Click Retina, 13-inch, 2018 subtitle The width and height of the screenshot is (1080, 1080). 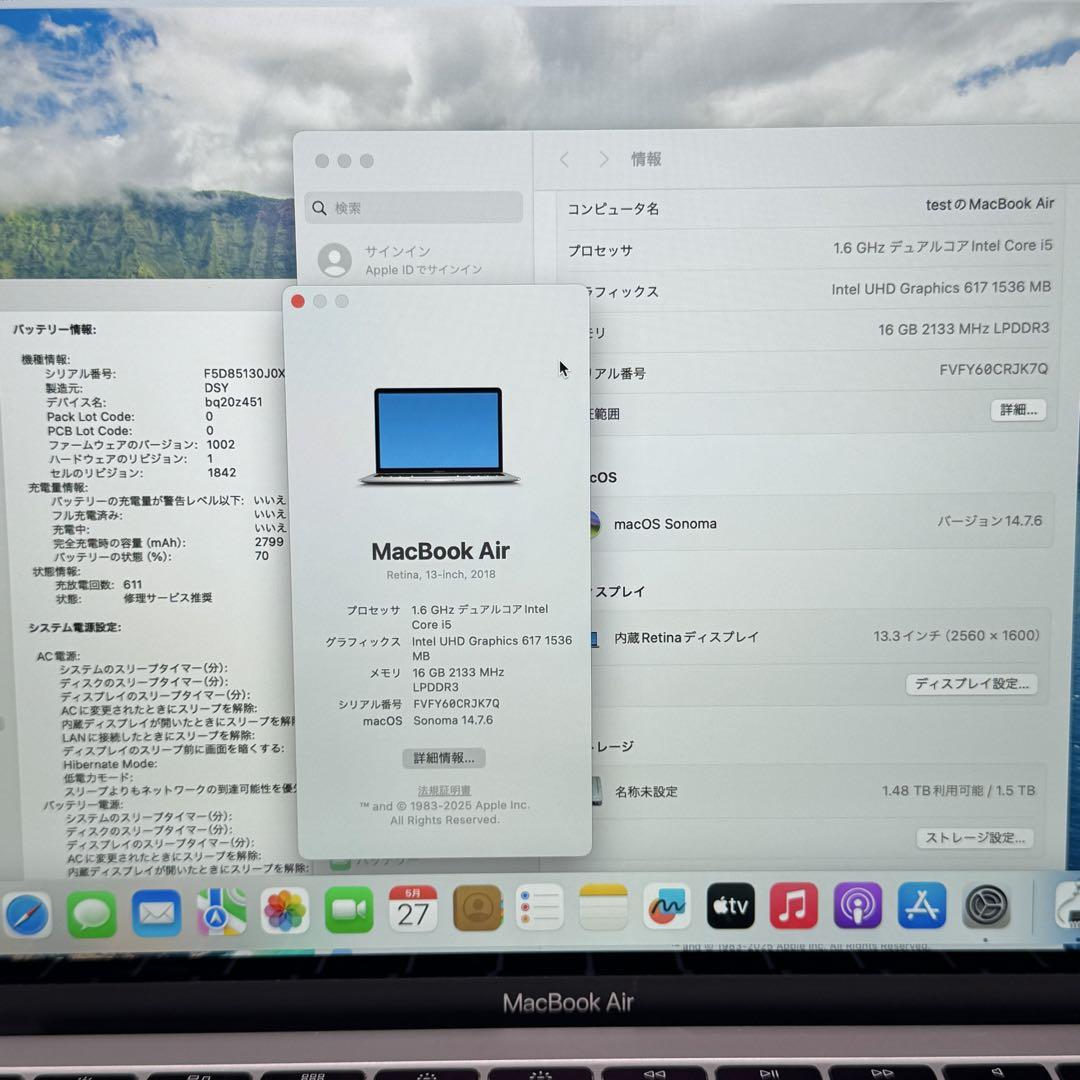coord(440,574)
